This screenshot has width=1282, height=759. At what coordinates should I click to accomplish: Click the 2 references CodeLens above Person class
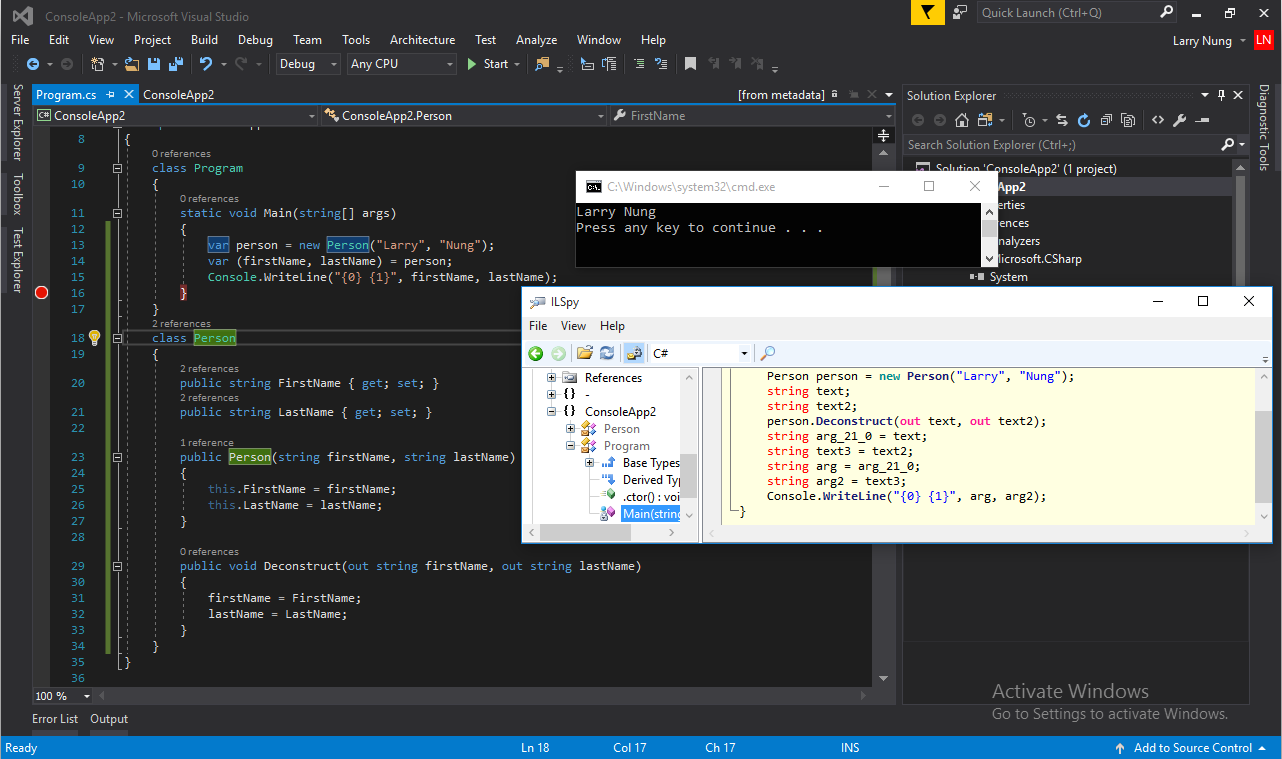181,324
